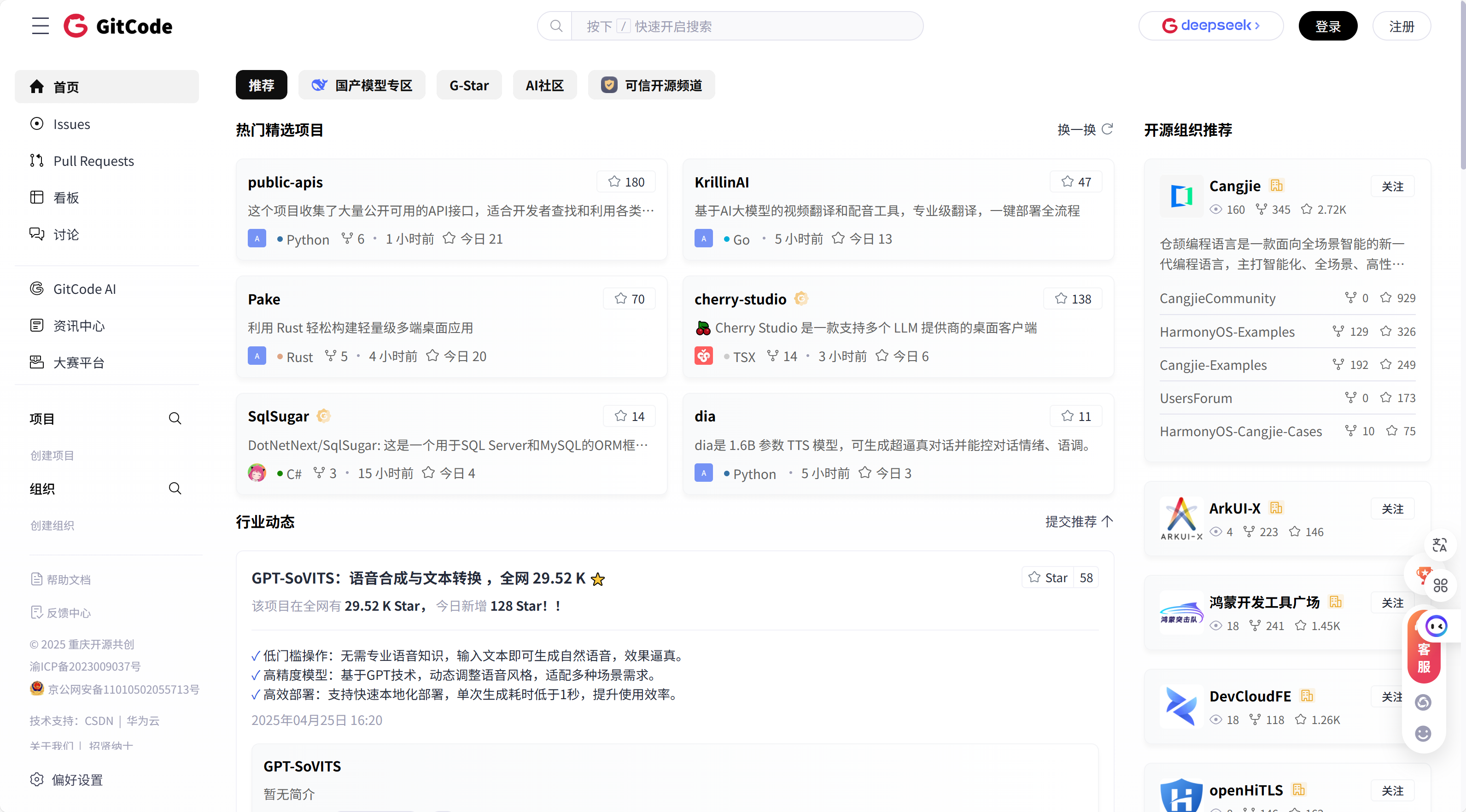Go to 首页 in sidebar
Image resolution: width=1466 pixels, height=812 pixels.
pyautogui.click(x=107, y=87)
